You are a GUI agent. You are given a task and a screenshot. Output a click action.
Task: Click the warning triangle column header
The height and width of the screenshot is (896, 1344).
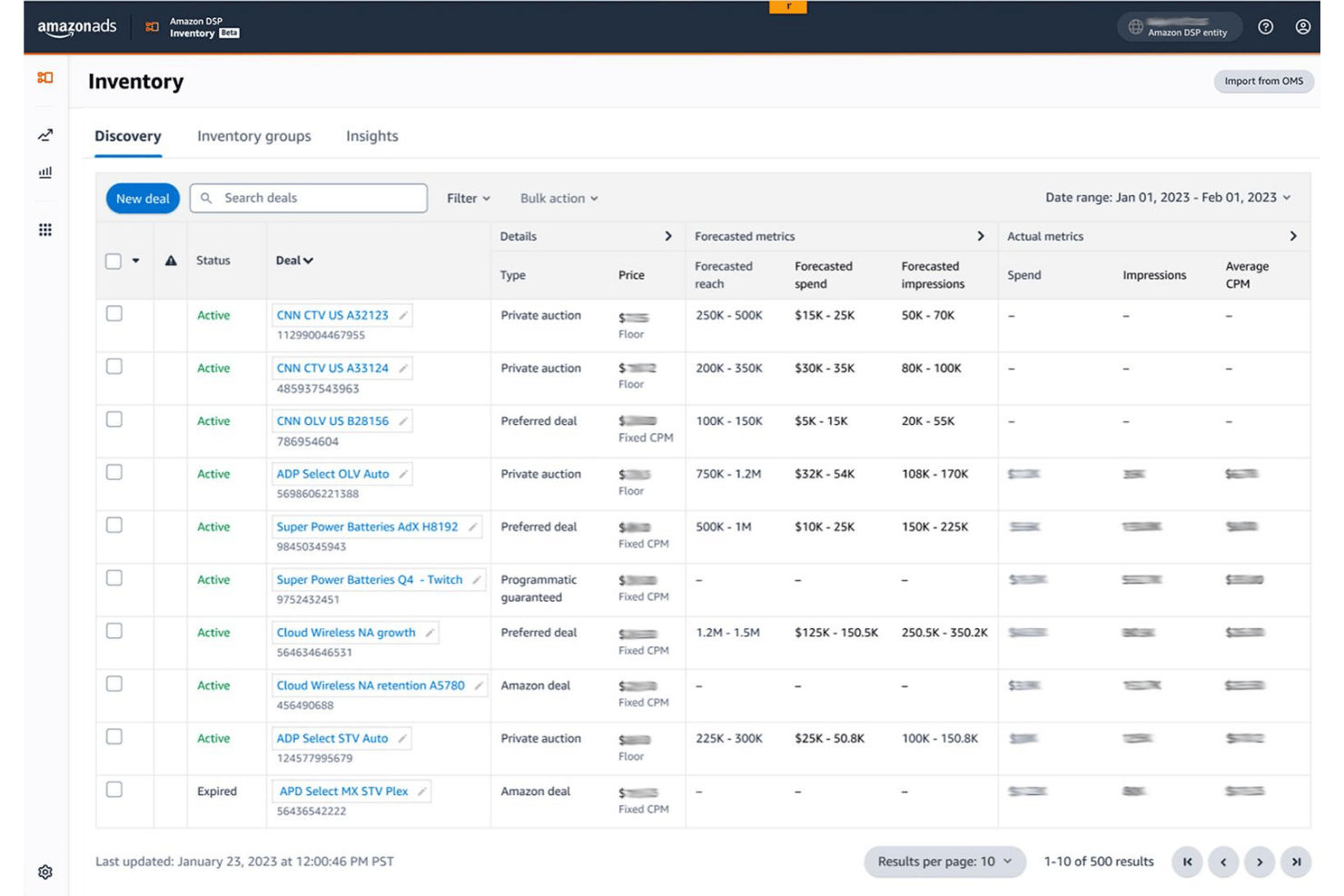point(171,261)
